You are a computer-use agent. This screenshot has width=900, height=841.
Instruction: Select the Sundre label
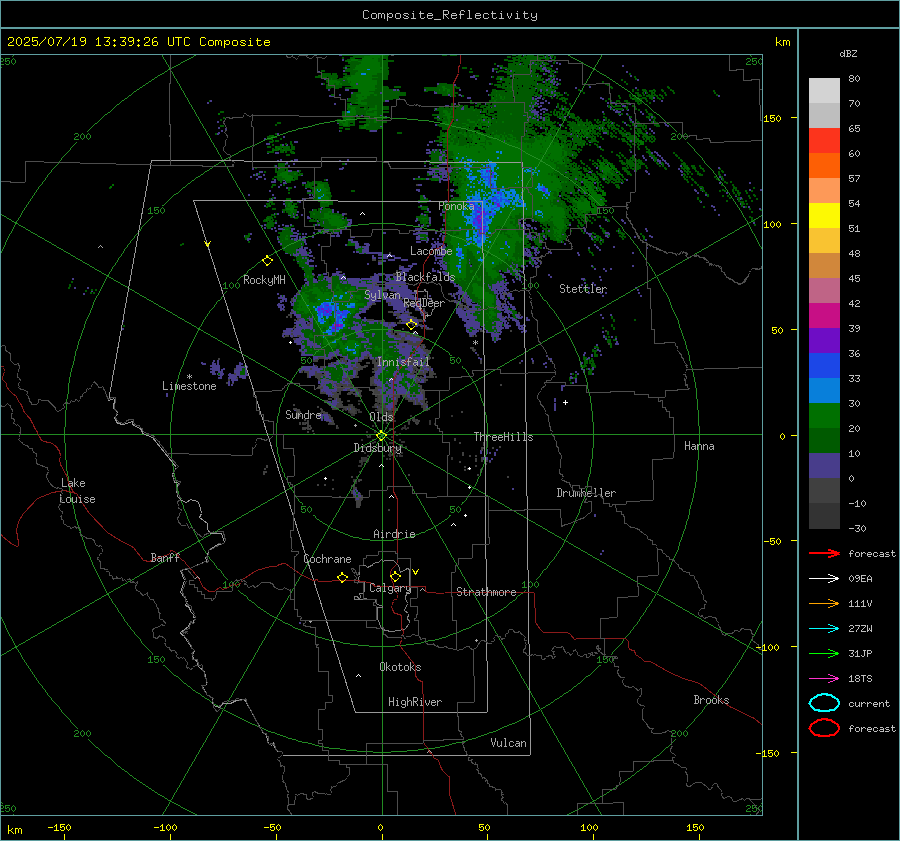click(303, 414)
